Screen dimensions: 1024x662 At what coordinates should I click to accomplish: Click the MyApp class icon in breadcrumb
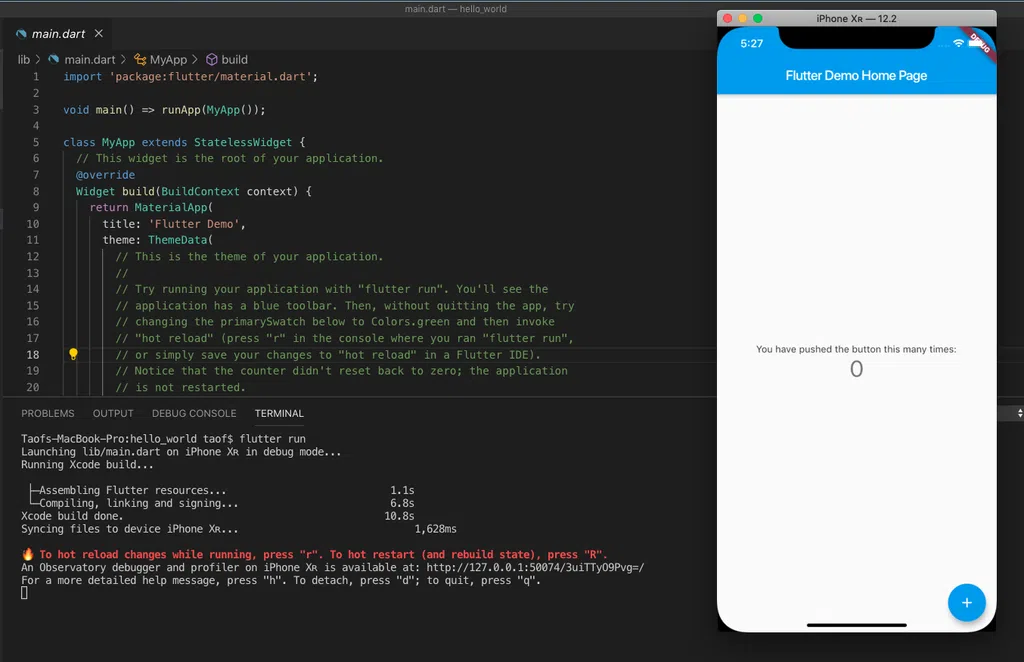[x=140, y=59]
